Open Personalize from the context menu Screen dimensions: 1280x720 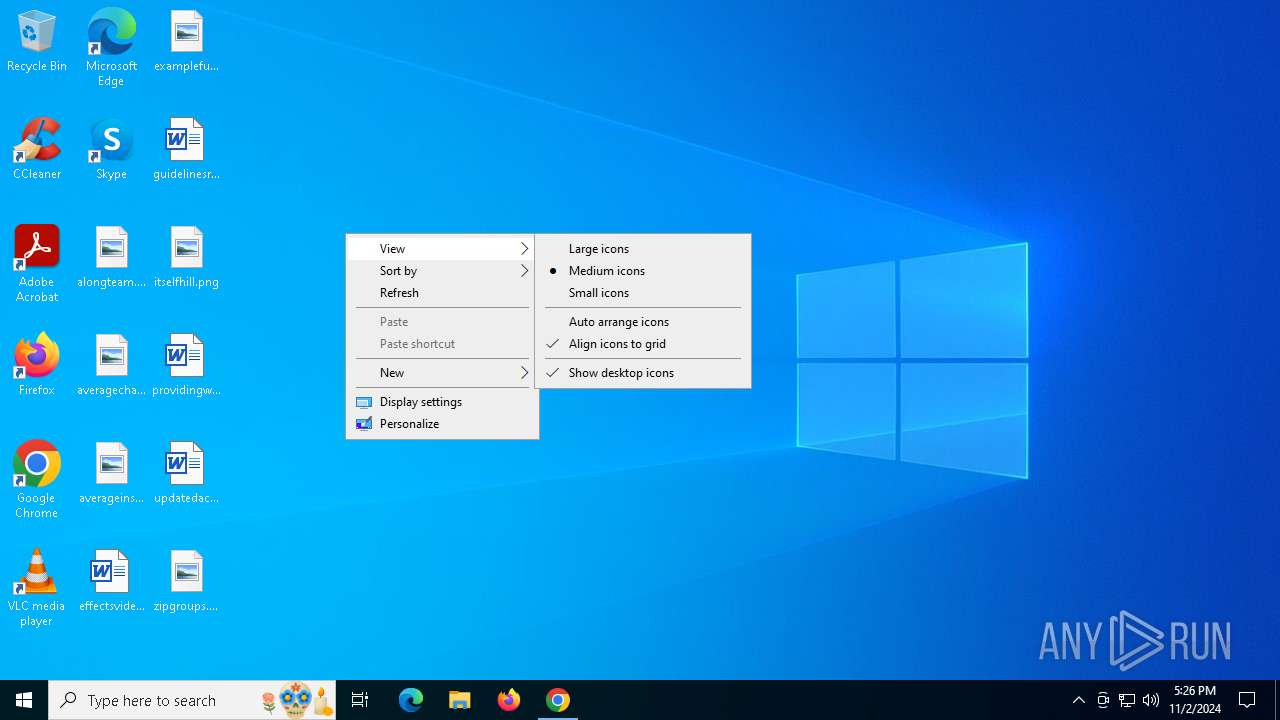[442, 424]
